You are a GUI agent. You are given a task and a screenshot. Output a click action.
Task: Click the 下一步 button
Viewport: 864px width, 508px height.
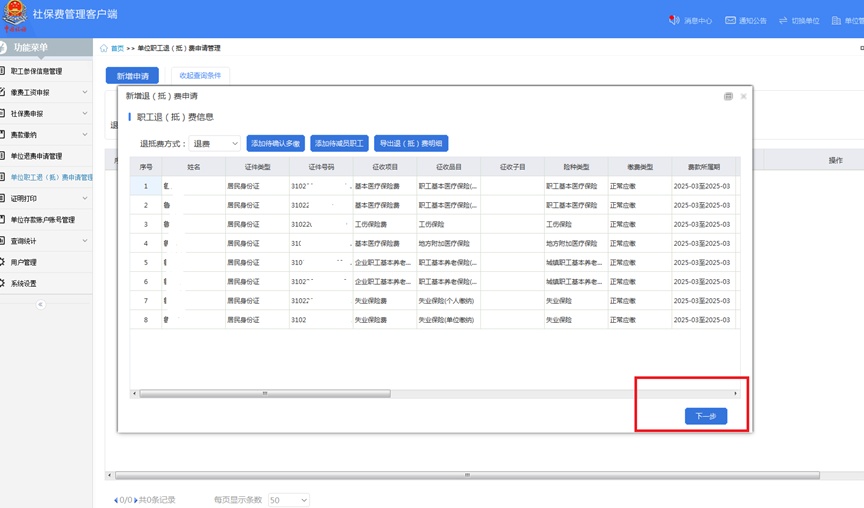[706, 416]
